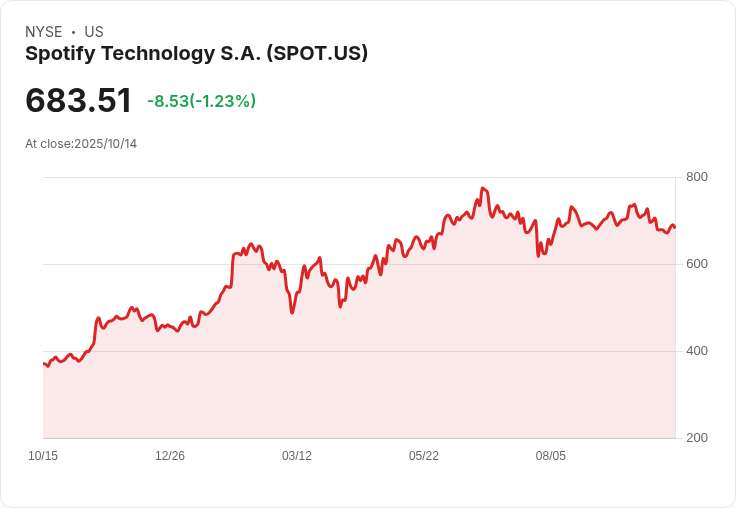Click the At close:2025/10/14 text
Image resolution: width=736 pixels, height=508 pixels.
click(81, 144)
